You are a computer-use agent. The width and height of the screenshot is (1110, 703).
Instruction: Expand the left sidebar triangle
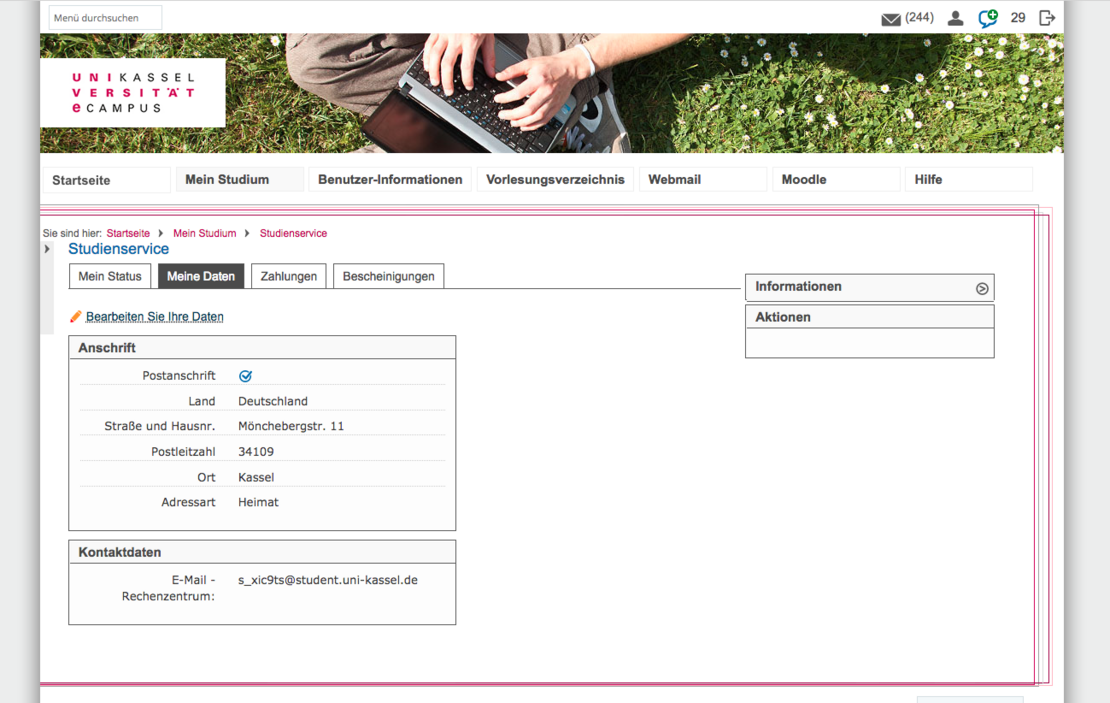(47, 249)
